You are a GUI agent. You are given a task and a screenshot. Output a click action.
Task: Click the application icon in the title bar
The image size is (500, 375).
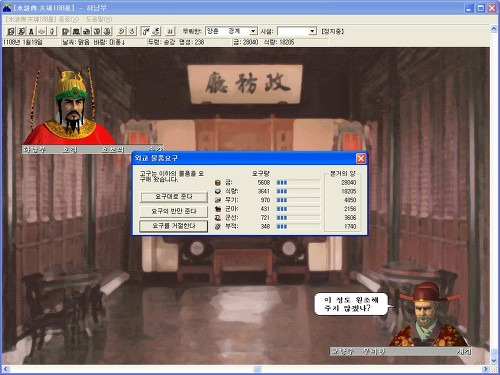coord(7,8)
